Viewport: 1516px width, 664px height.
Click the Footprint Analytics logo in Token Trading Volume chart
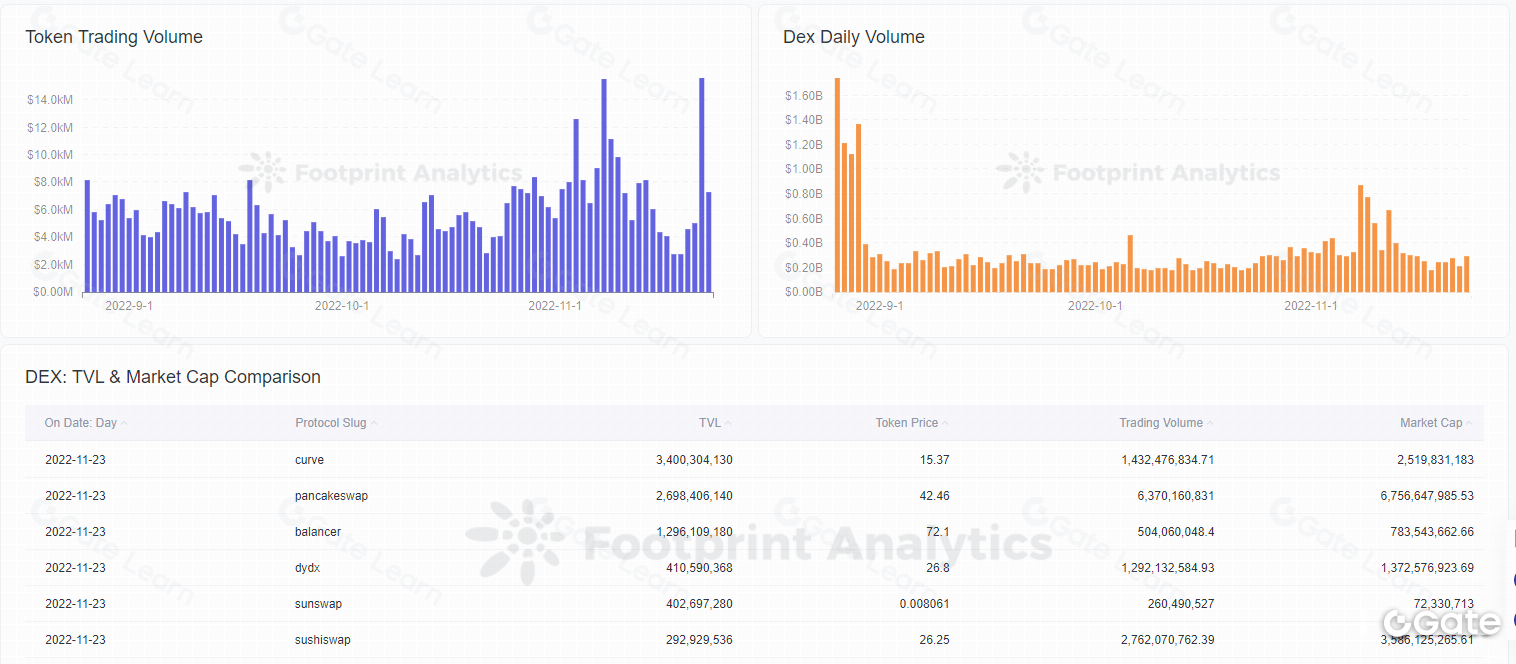262,172
